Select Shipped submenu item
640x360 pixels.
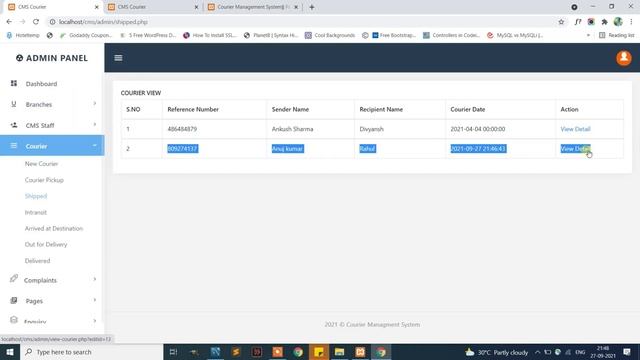click(x=36, y=196)
